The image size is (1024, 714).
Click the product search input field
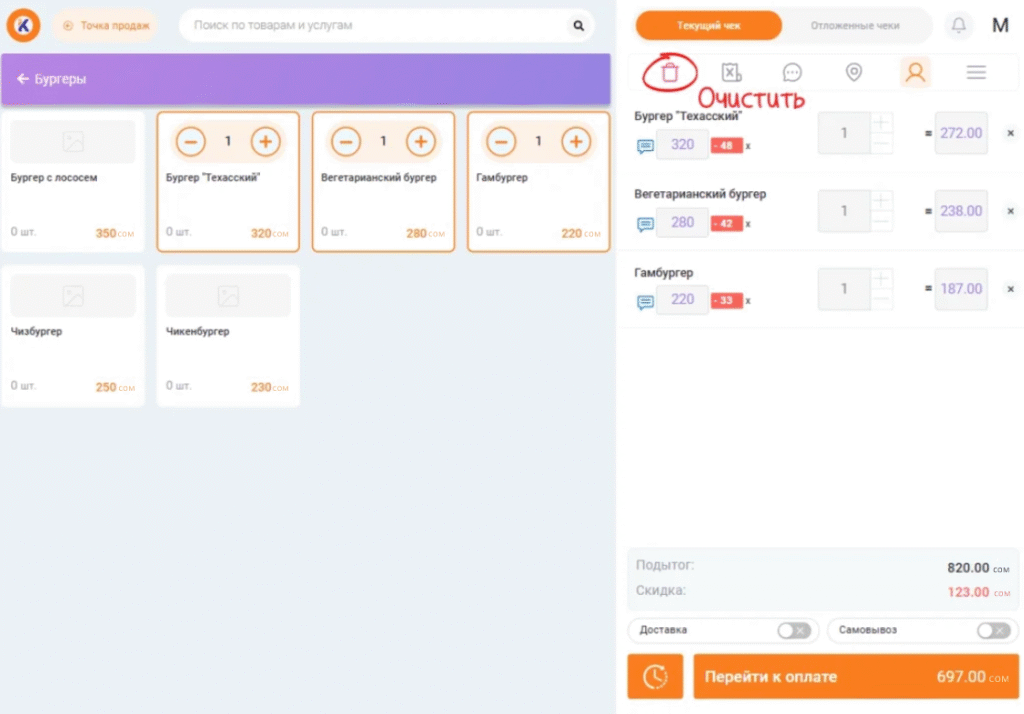[375, 25]
